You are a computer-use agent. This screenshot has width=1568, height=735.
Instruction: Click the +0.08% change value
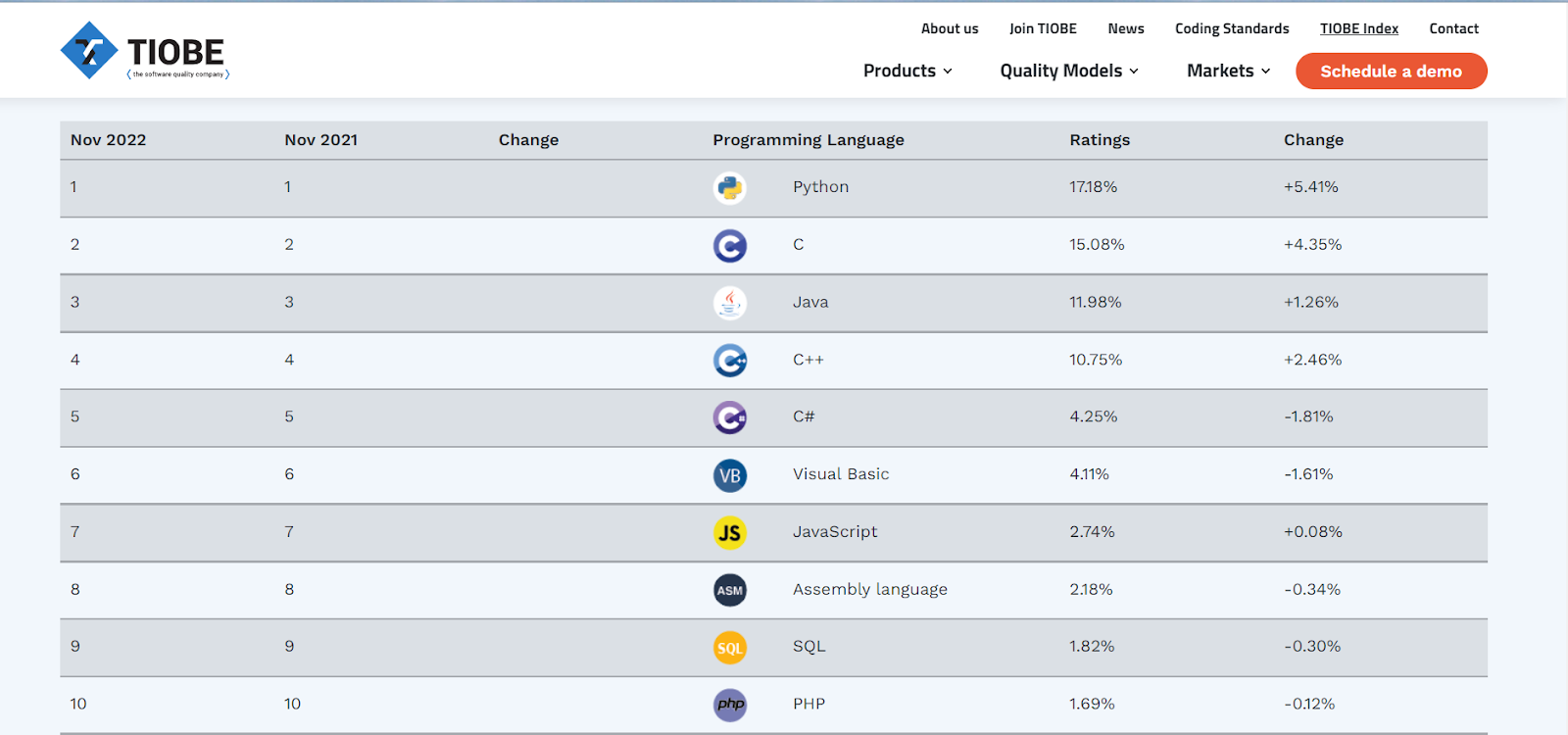tap(1313, 532)
